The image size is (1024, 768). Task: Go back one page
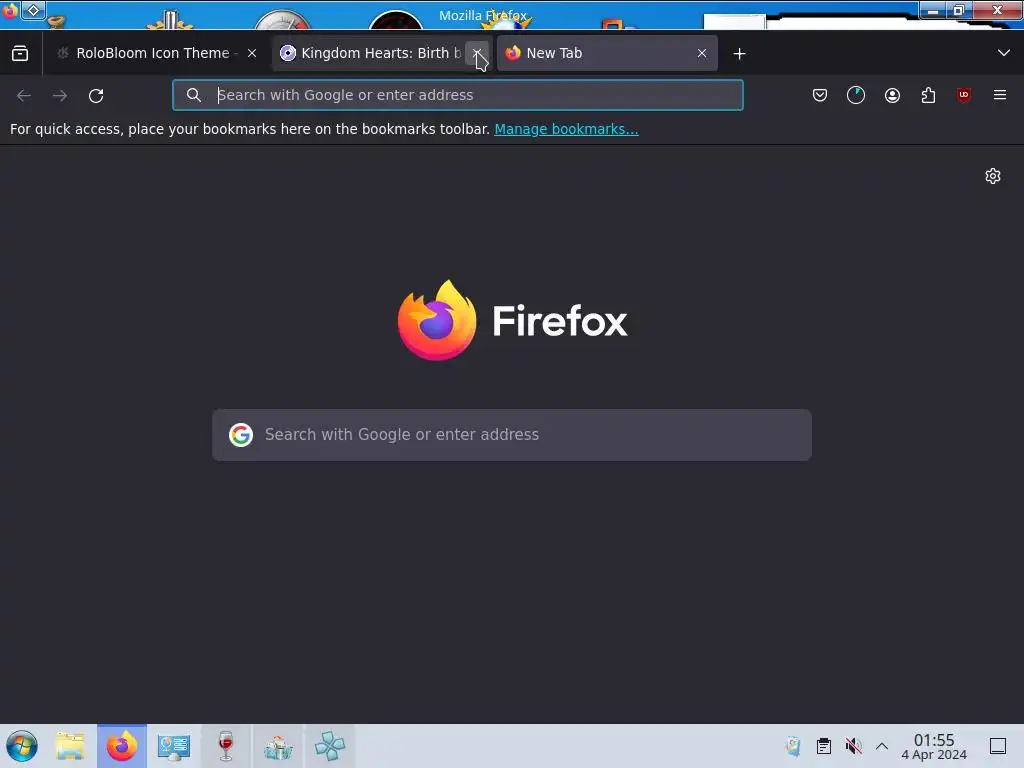(24, 96)
